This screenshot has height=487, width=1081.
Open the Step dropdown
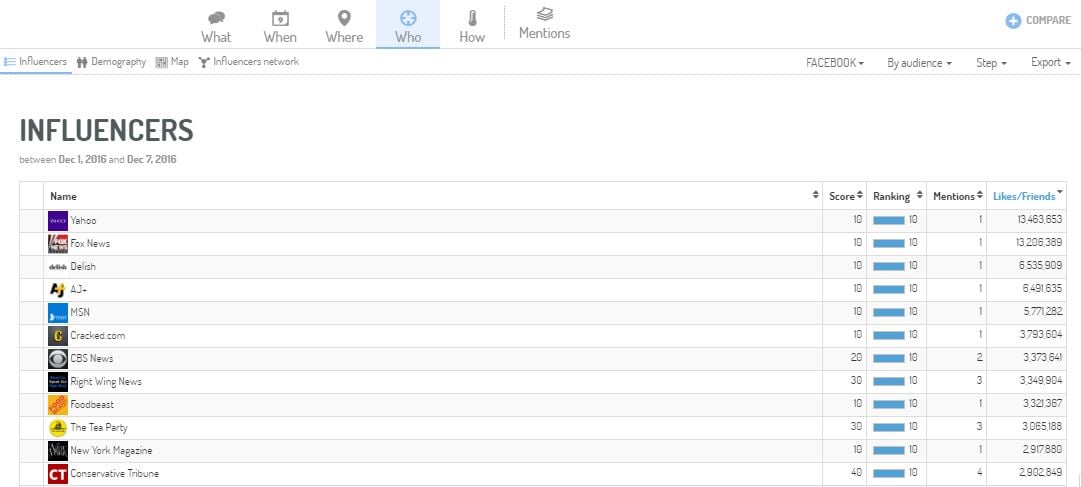click(991, 63)
